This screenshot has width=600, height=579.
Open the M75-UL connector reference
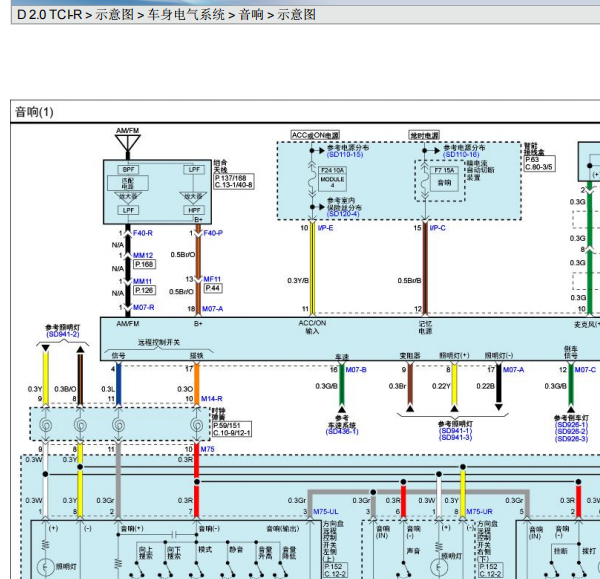coord(326,512)
